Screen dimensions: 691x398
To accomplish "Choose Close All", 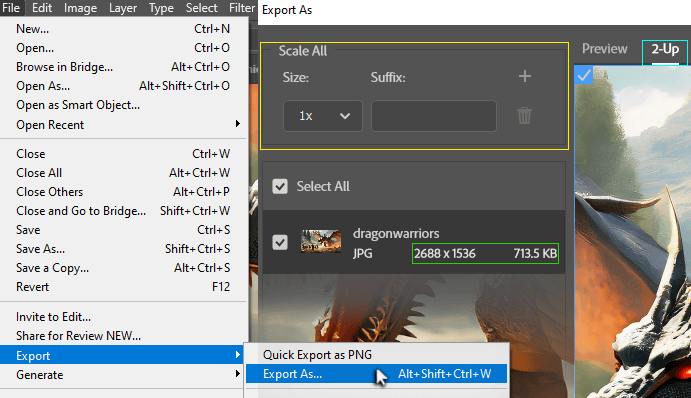I will 123,173.
